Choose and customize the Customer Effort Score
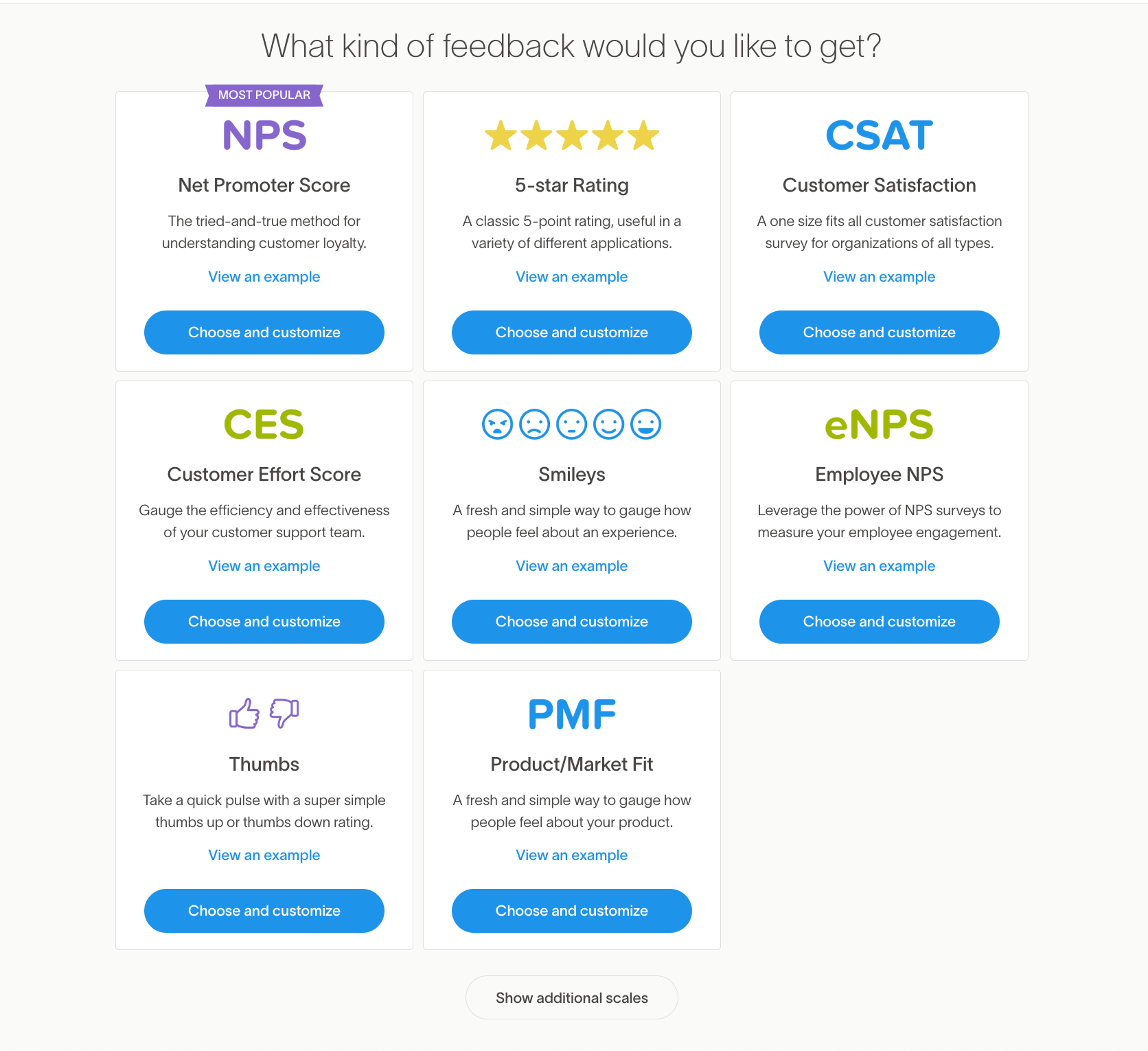This screenshot has width=1148, height=1051. 264,622
